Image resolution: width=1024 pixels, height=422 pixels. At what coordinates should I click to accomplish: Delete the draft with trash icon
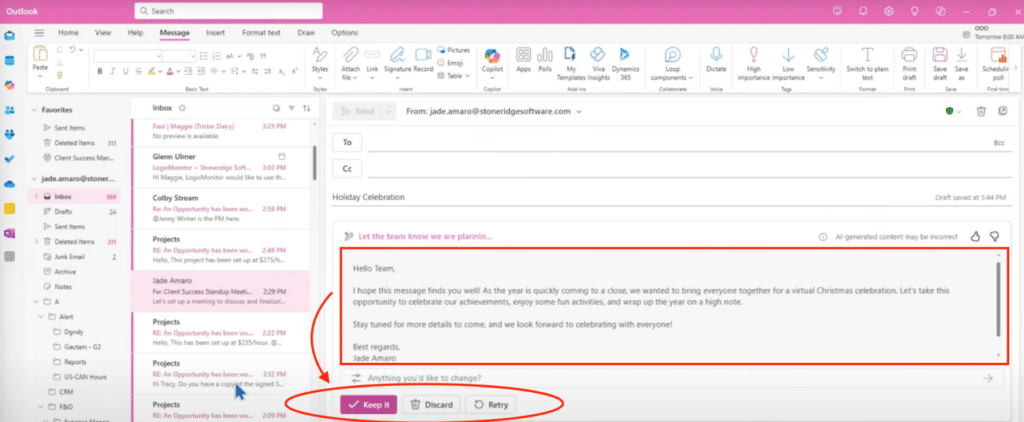[981, 111]
